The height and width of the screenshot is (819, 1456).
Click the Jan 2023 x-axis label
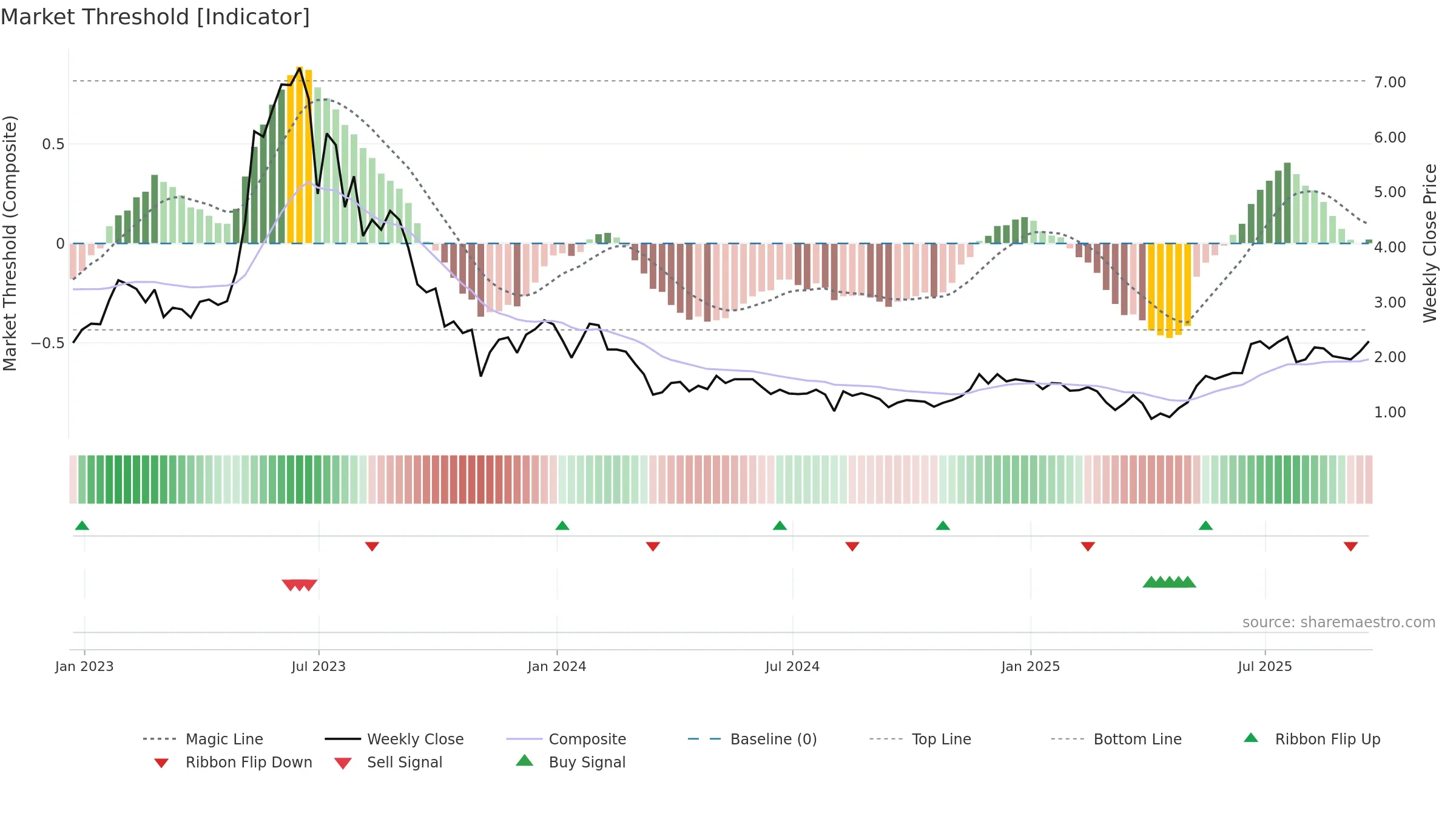tap(84, 666)
